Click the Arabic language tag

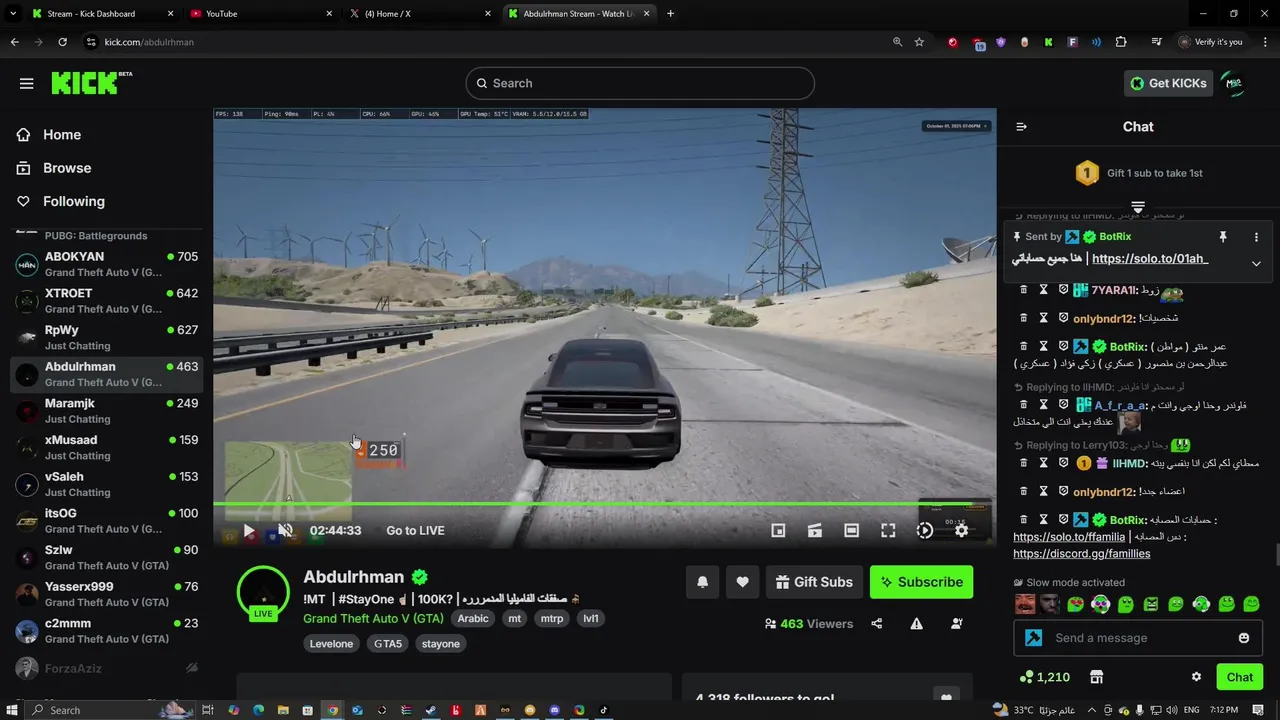473,618
